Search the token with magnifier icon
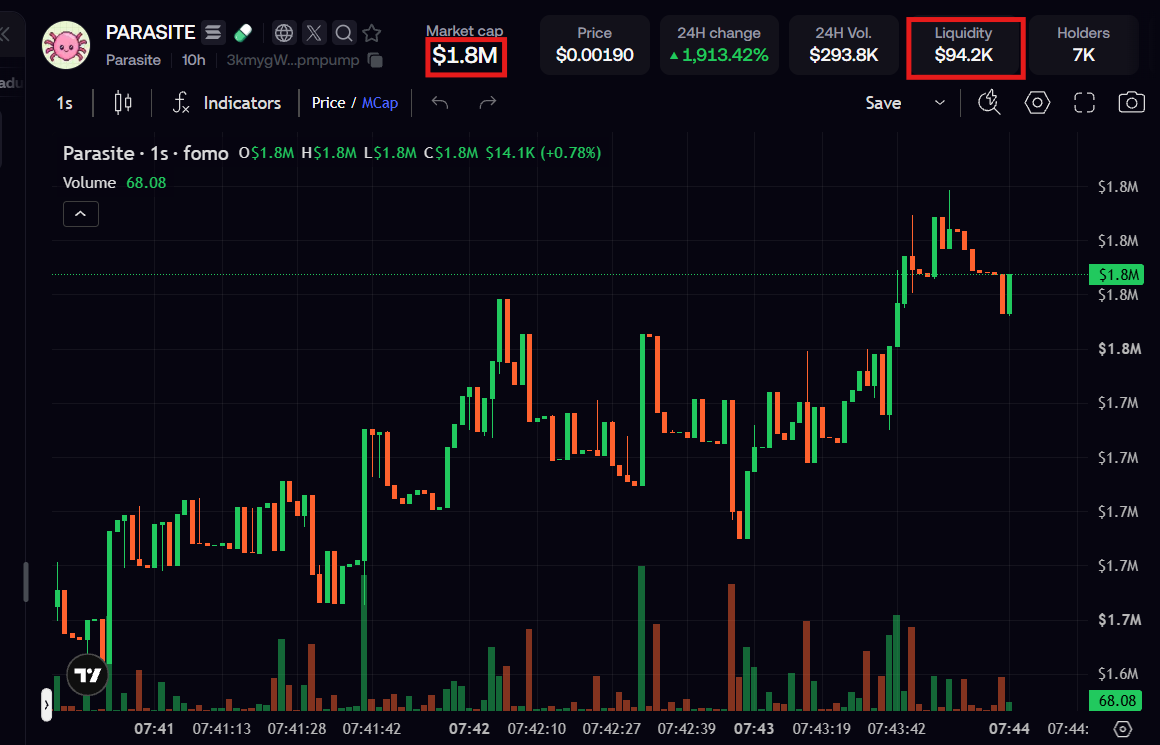Screen dimensions: 1160x745 343,33
